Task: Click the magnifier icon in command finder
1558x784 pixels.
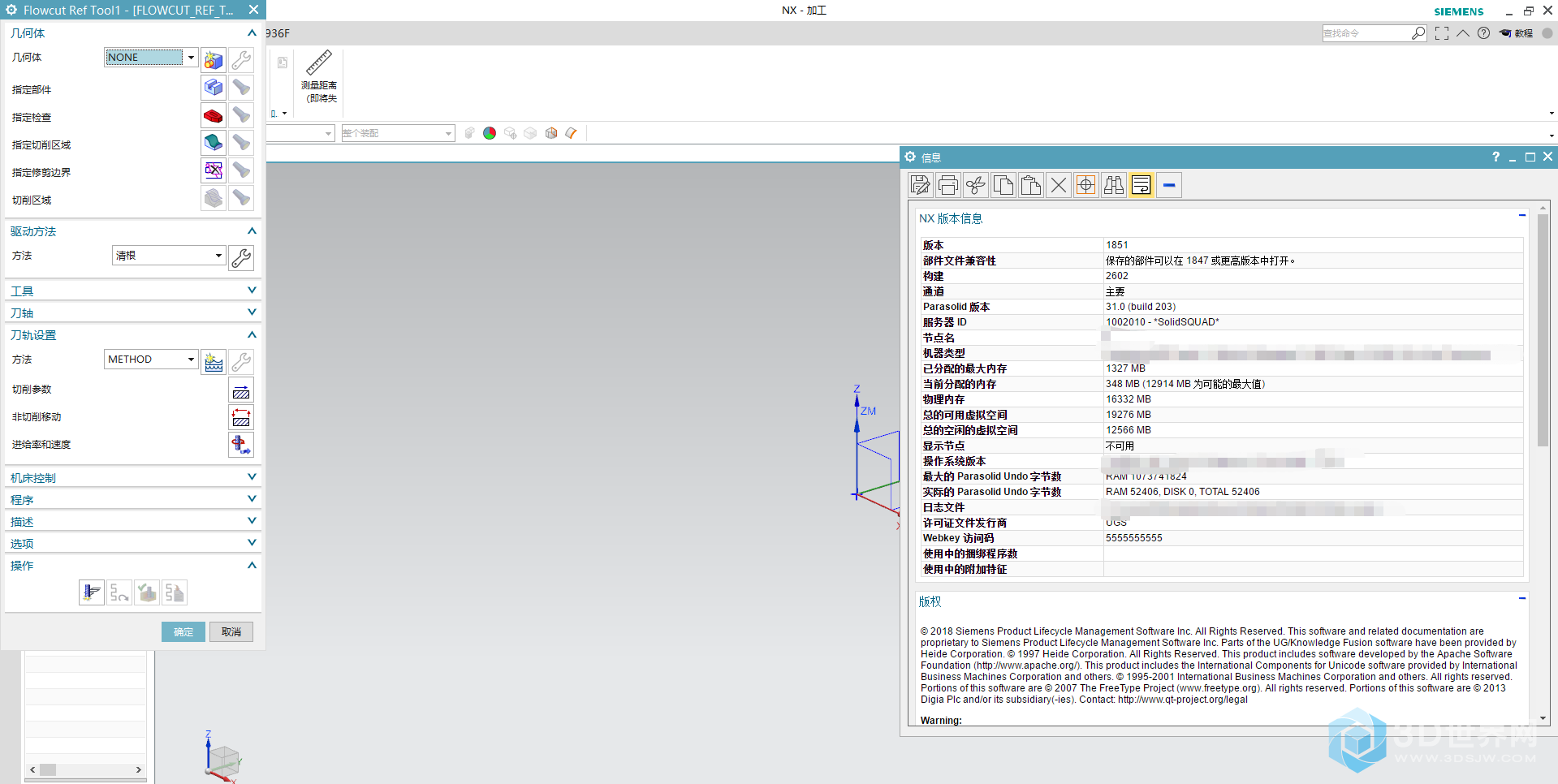Action: point(1418,33)
